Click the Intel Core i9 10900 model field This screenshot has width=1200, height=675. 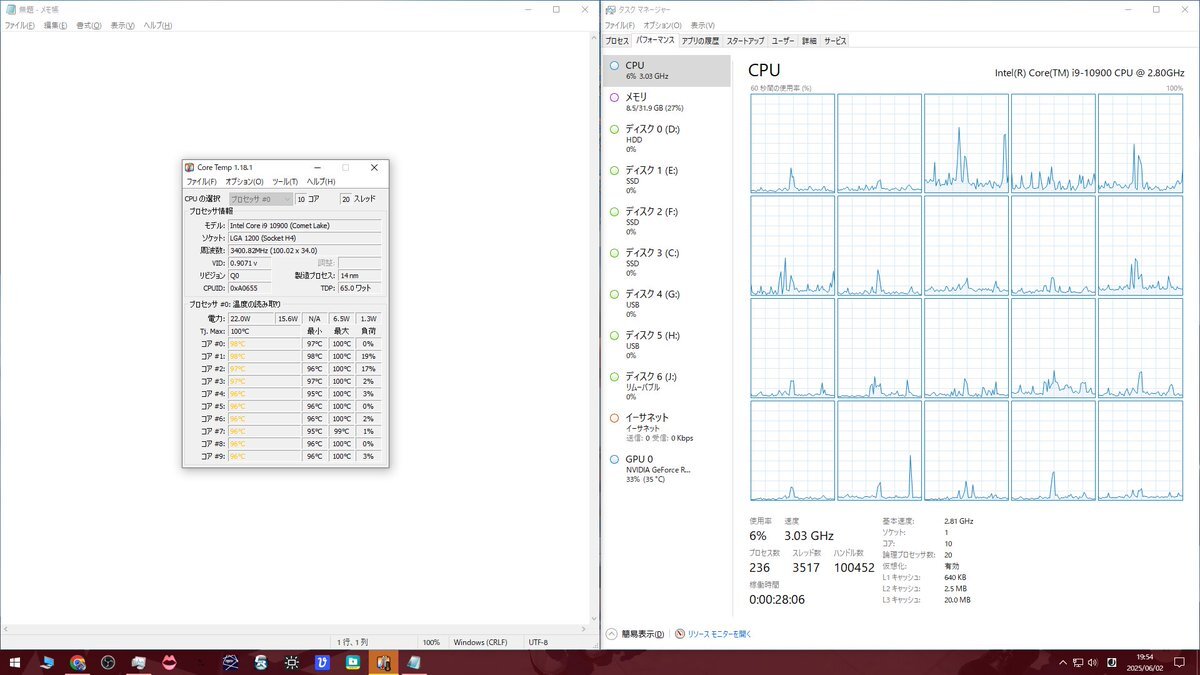tap(304, 225)
